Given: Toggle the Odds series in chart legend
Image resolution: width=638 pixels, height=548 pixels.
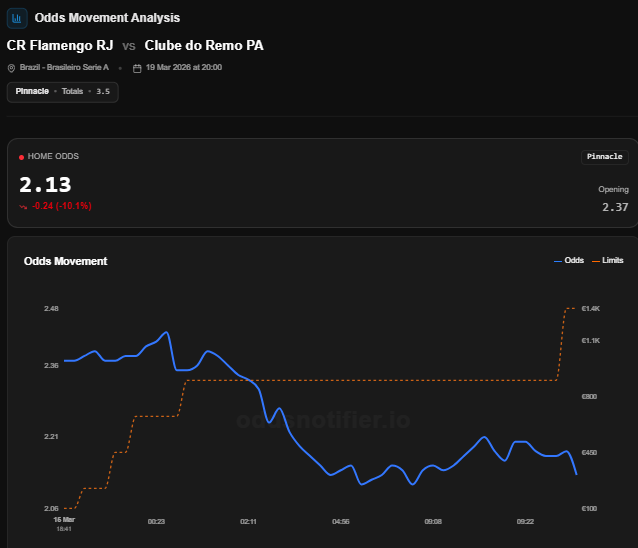Looking at the screenshot, I should coord(569,260).
